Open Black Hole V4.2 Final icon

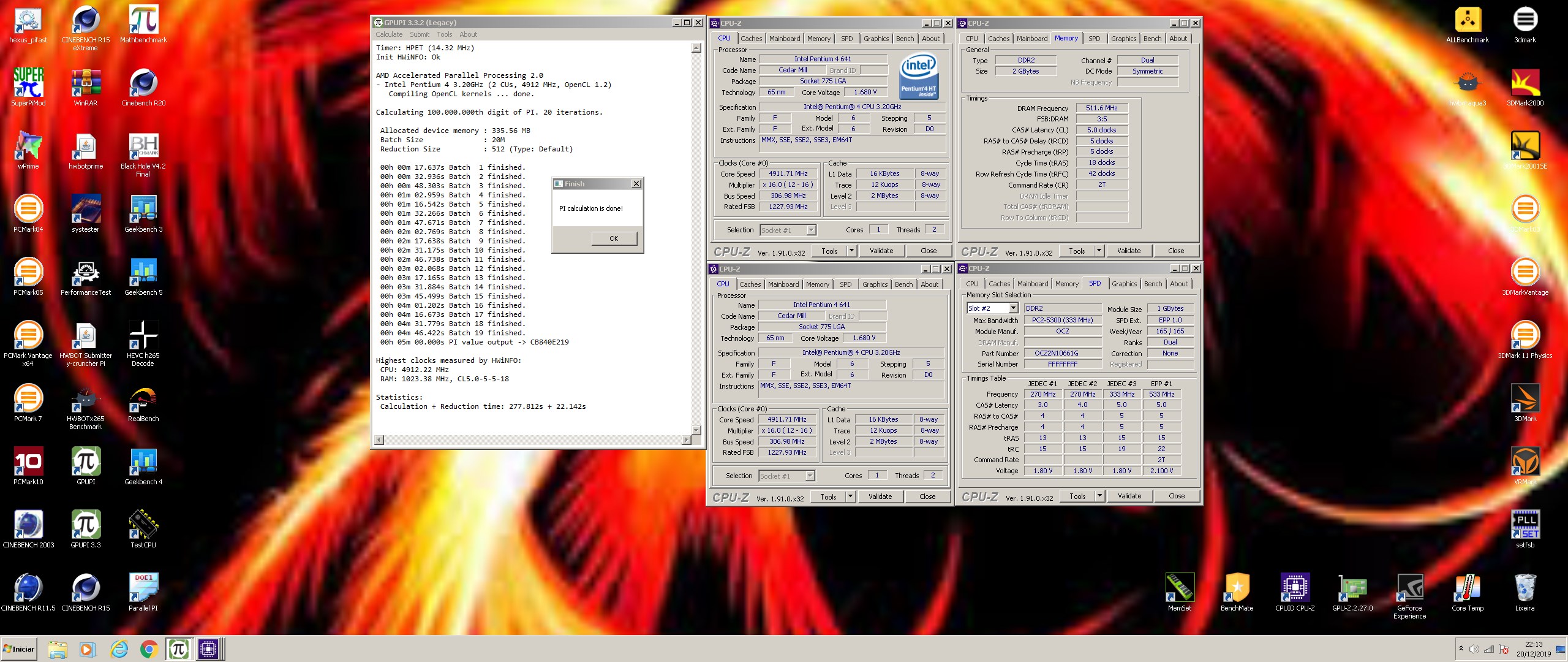(x=143, y=154)
